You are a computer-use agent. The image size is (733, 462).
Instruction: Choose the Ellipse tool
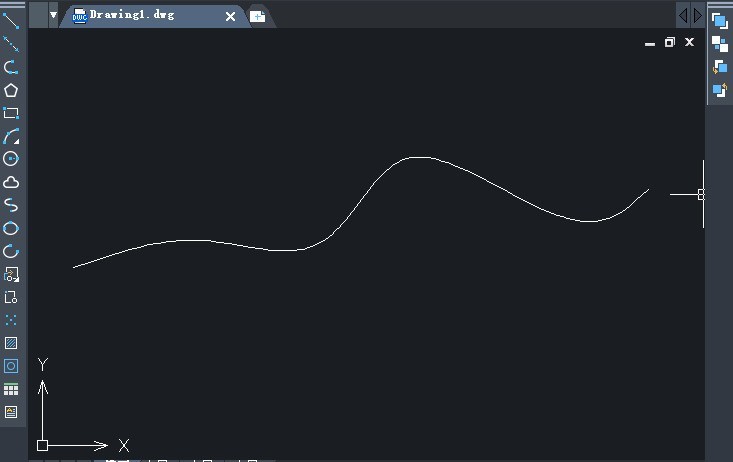[11, 228]
